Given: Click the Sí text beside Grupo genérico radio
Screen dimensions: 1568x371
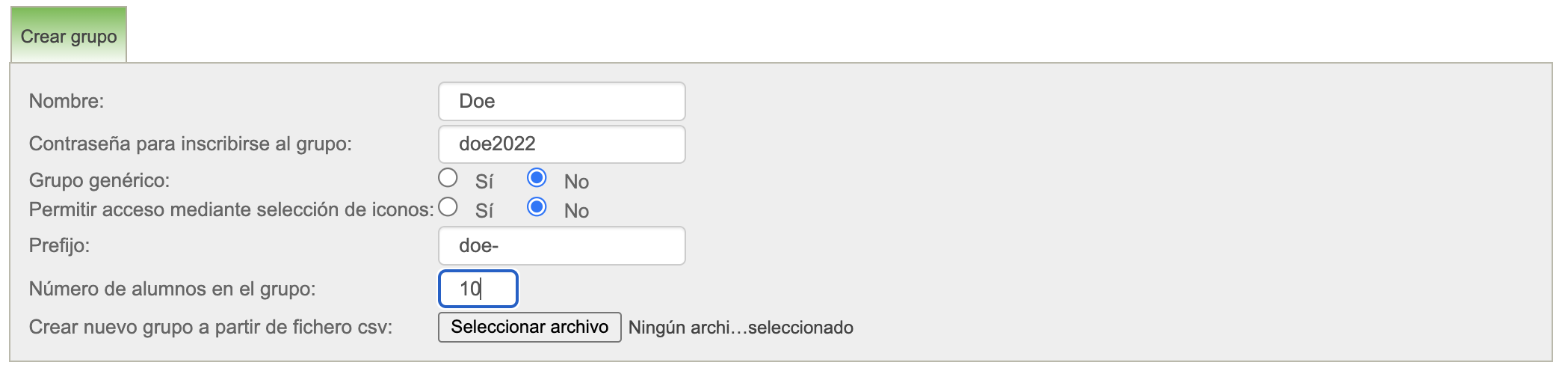Looking at the screenshot, I should tap(484, 182).
